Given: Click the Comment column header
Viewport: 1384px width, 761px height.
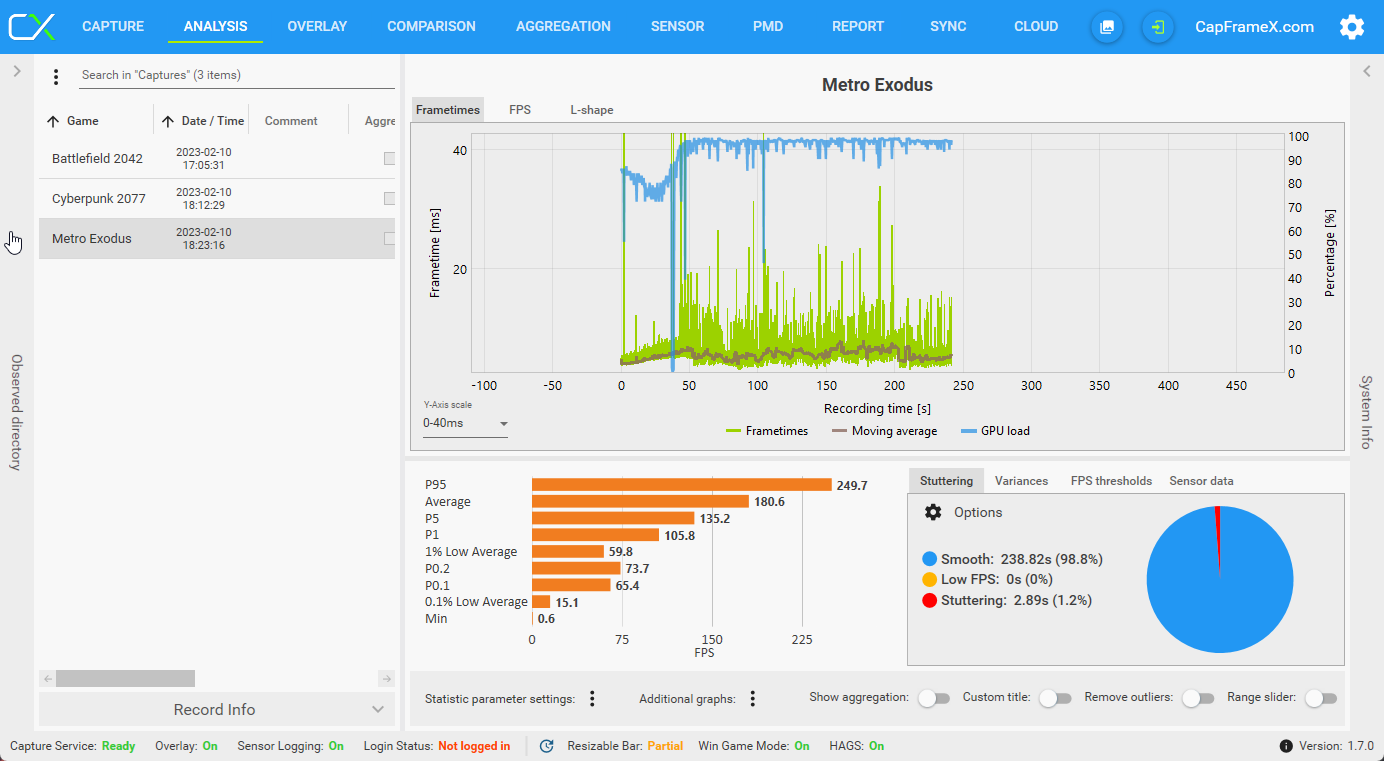Looking at the screenshot, I should [x=291, y=121].
